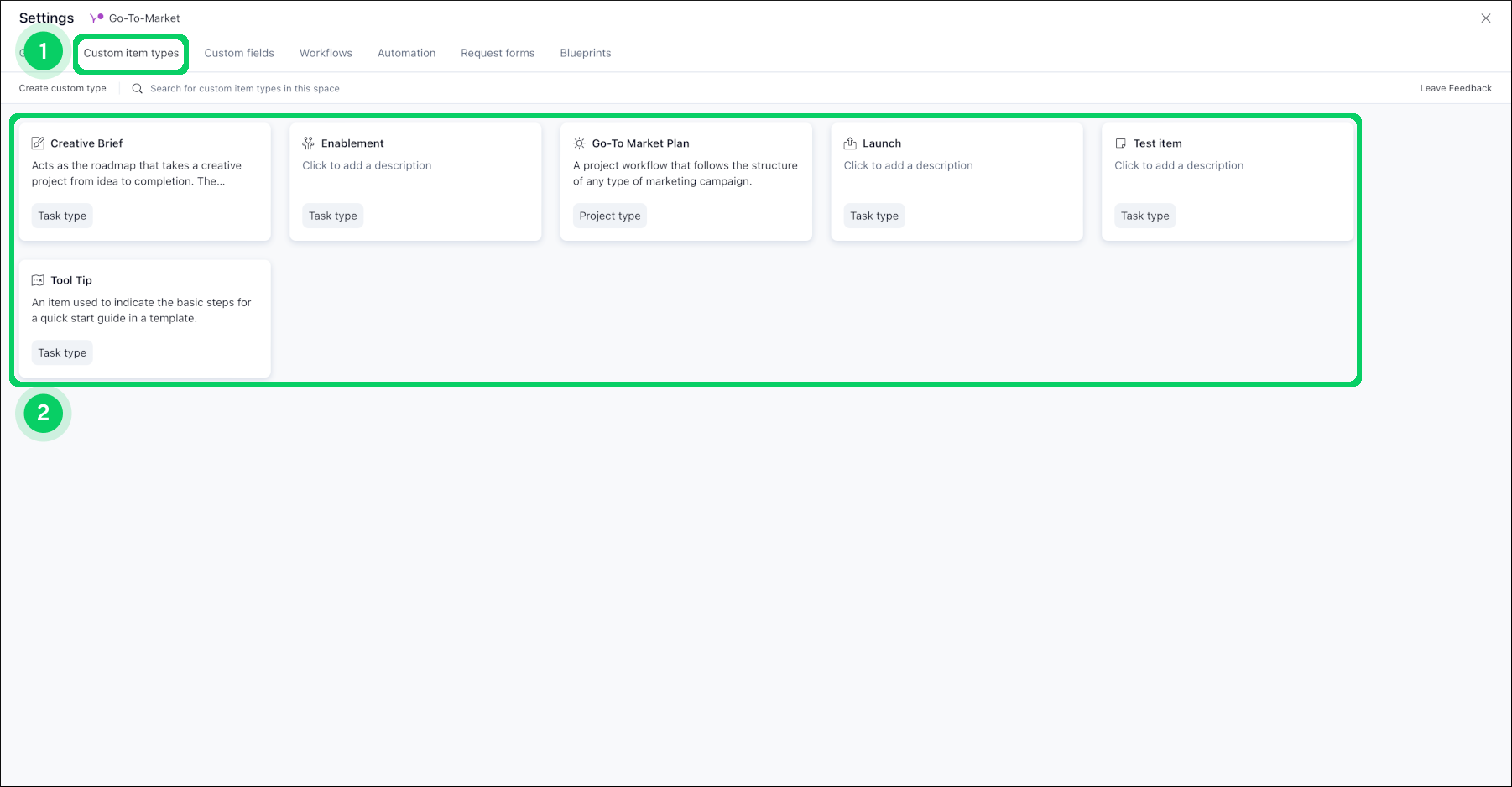
Task: Click the search magnifier icon
Action: 137,88
